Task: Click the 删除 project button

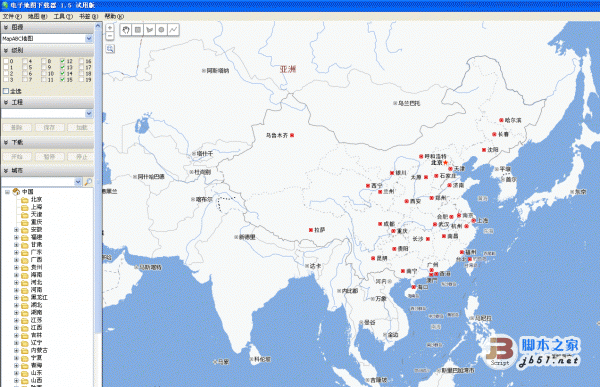Action: coord(17,127)
